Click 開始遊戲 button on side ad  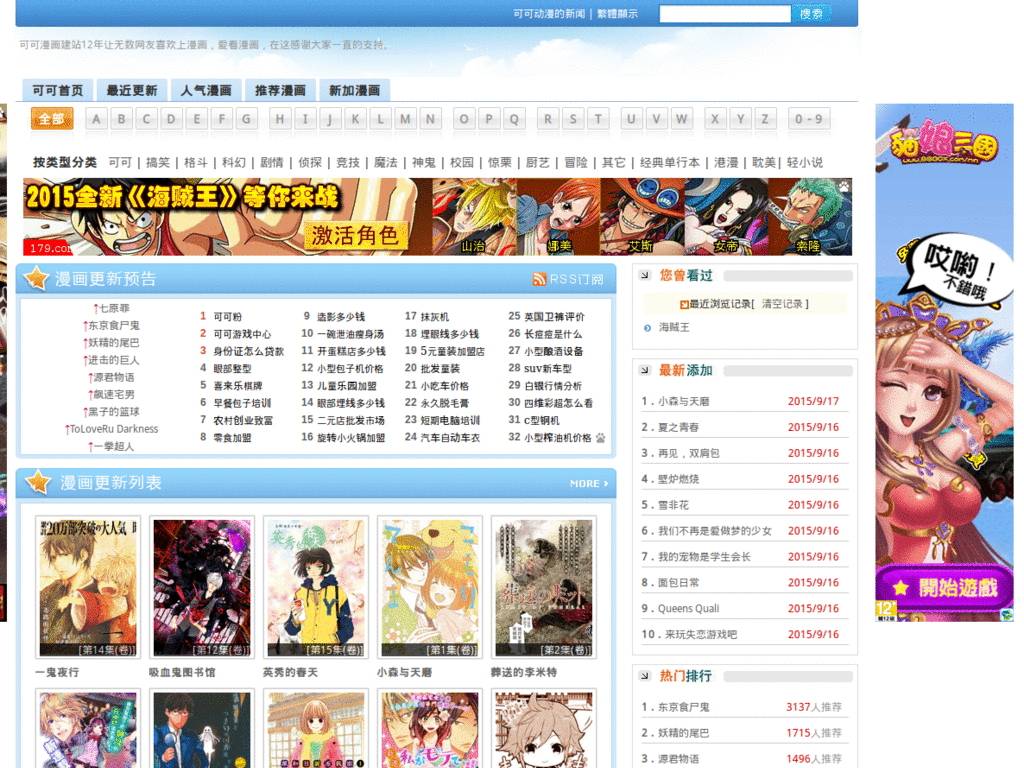pyautogui.click(x=944, y=588)
